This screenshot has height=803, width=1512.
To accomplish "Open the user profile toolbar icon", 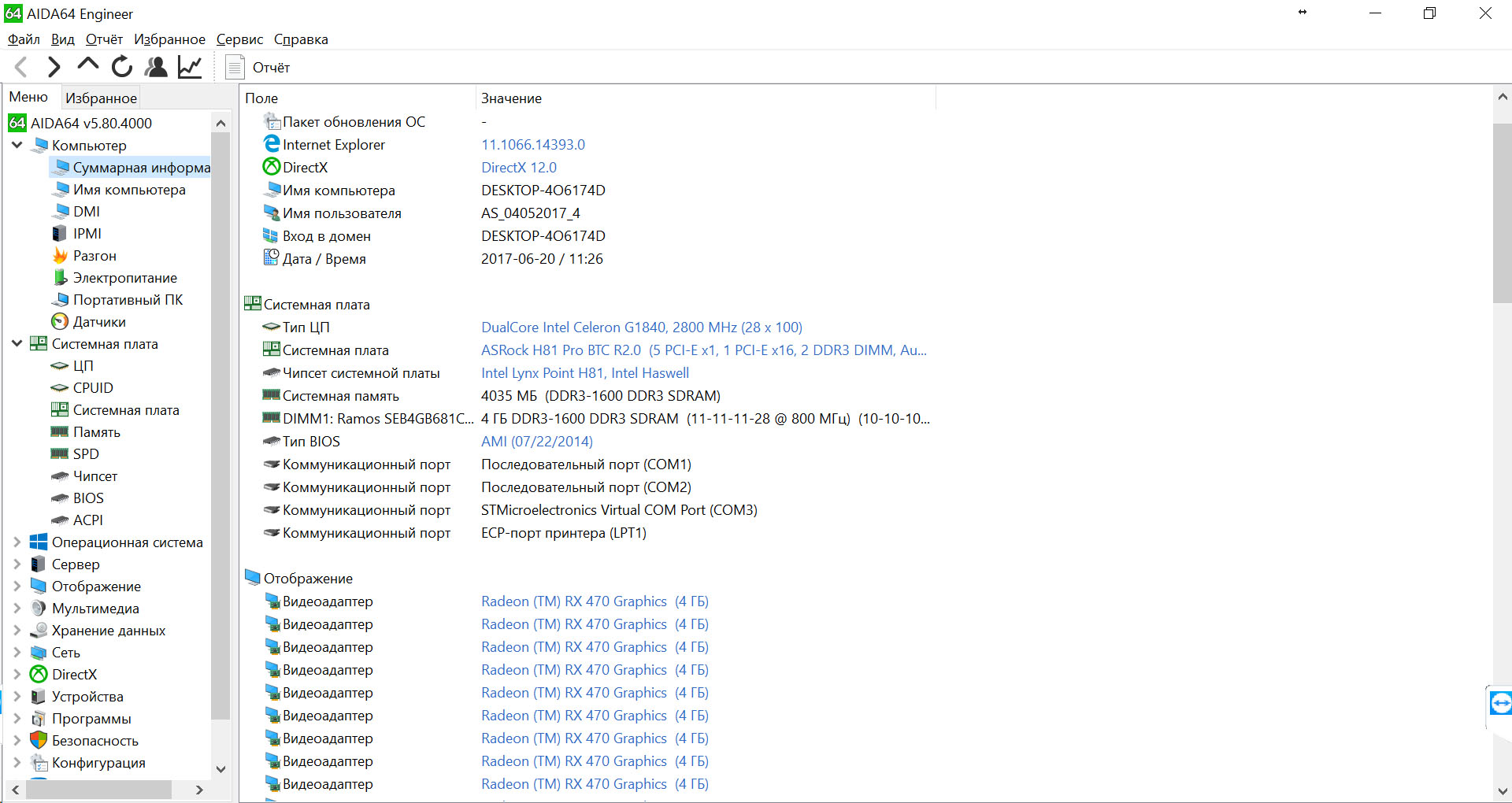I will click(x=156, y=67).
